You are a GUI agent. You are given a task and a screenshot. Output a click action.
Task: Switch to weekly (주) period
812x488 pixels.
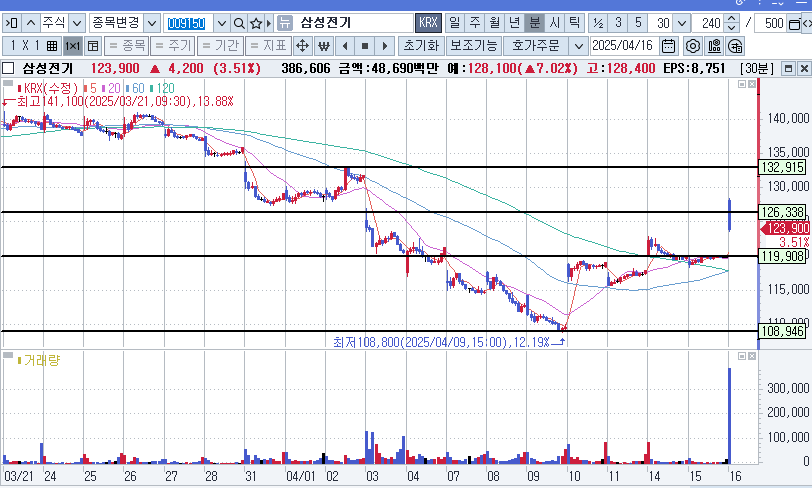tap(474, 23)
